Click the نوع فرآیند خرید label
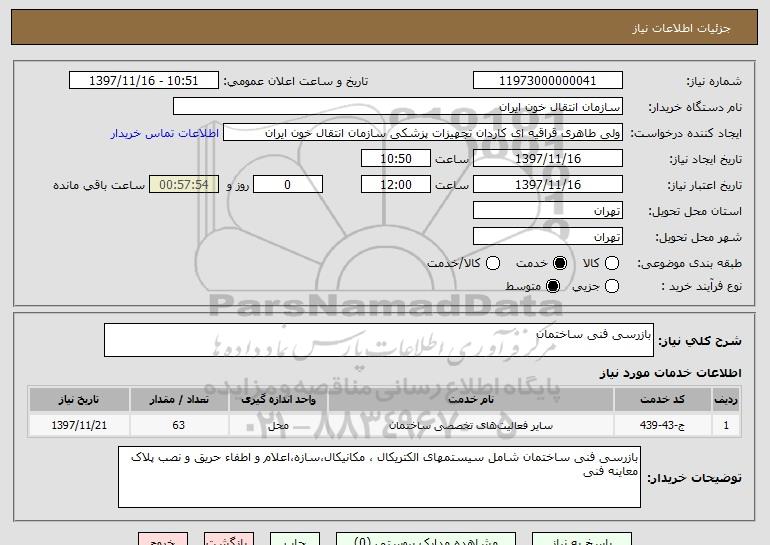Image resolution: width=770 pixels, height=545 pixels. 701,286
